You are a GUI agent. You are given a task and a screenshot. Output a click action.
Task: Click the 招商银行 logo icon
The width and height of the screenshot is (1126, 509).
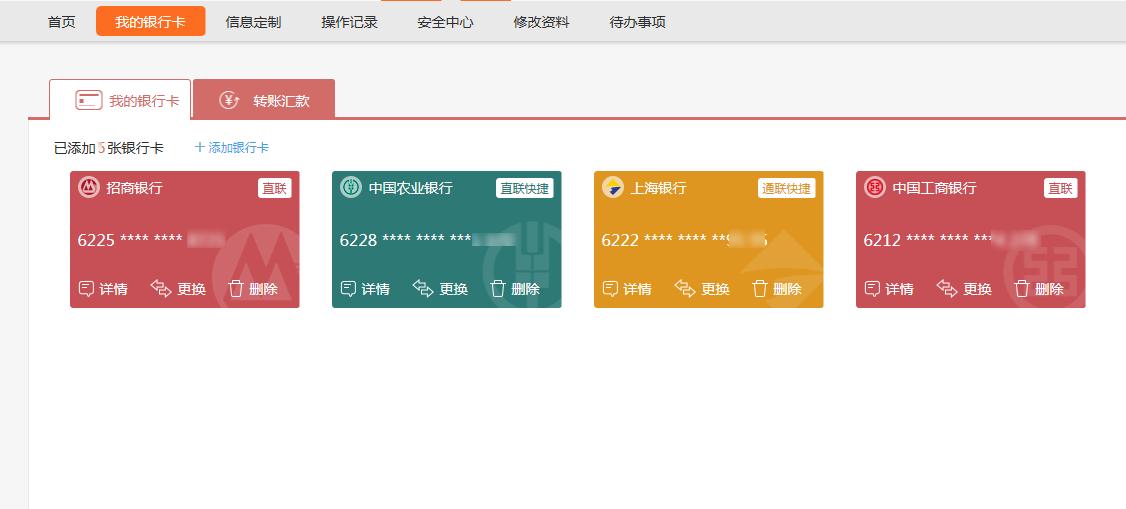click(x=89, y=187)
